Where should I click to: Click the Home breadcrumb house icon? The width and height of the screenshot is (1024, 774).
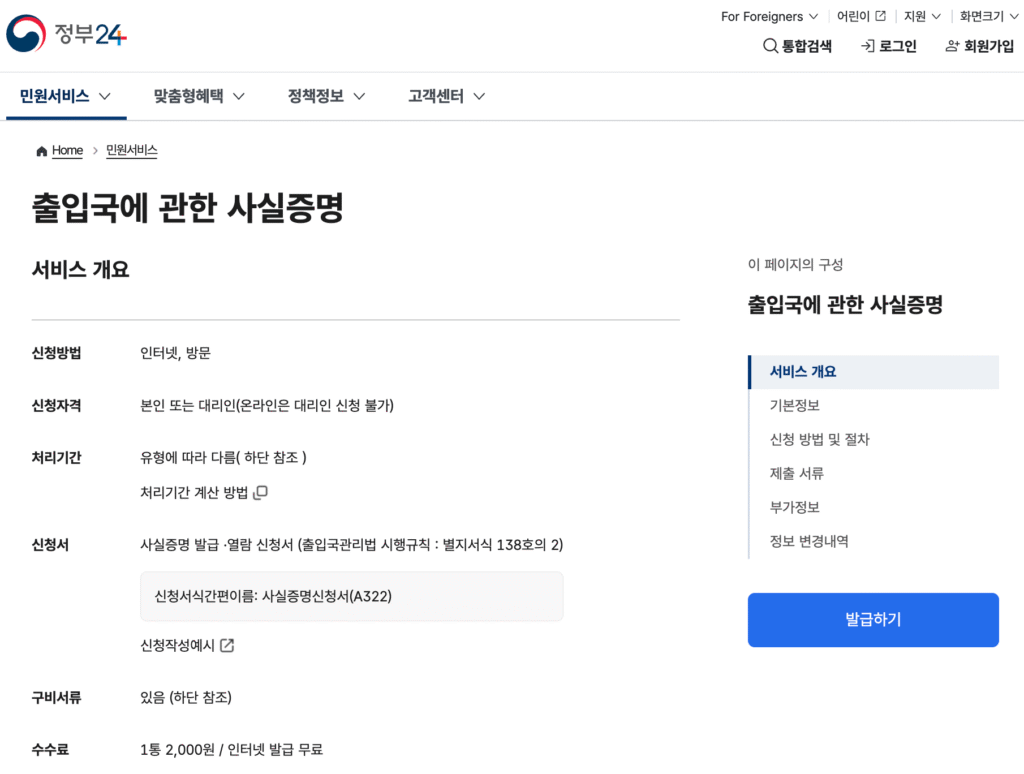[41, 151]
